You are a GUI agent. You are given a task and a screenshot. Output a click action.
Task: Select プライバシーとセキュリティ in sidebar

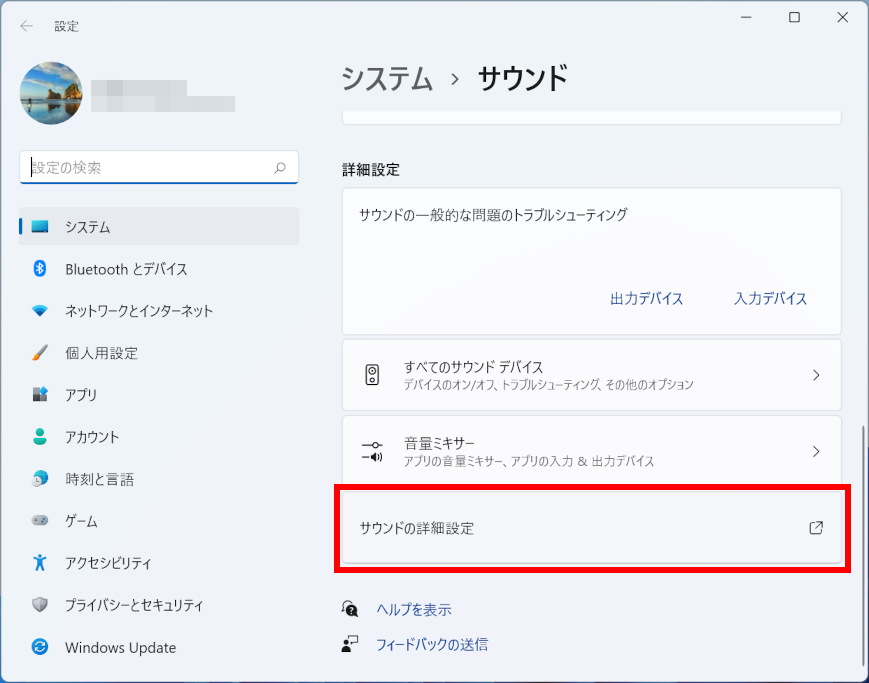(x=134, y=605)
